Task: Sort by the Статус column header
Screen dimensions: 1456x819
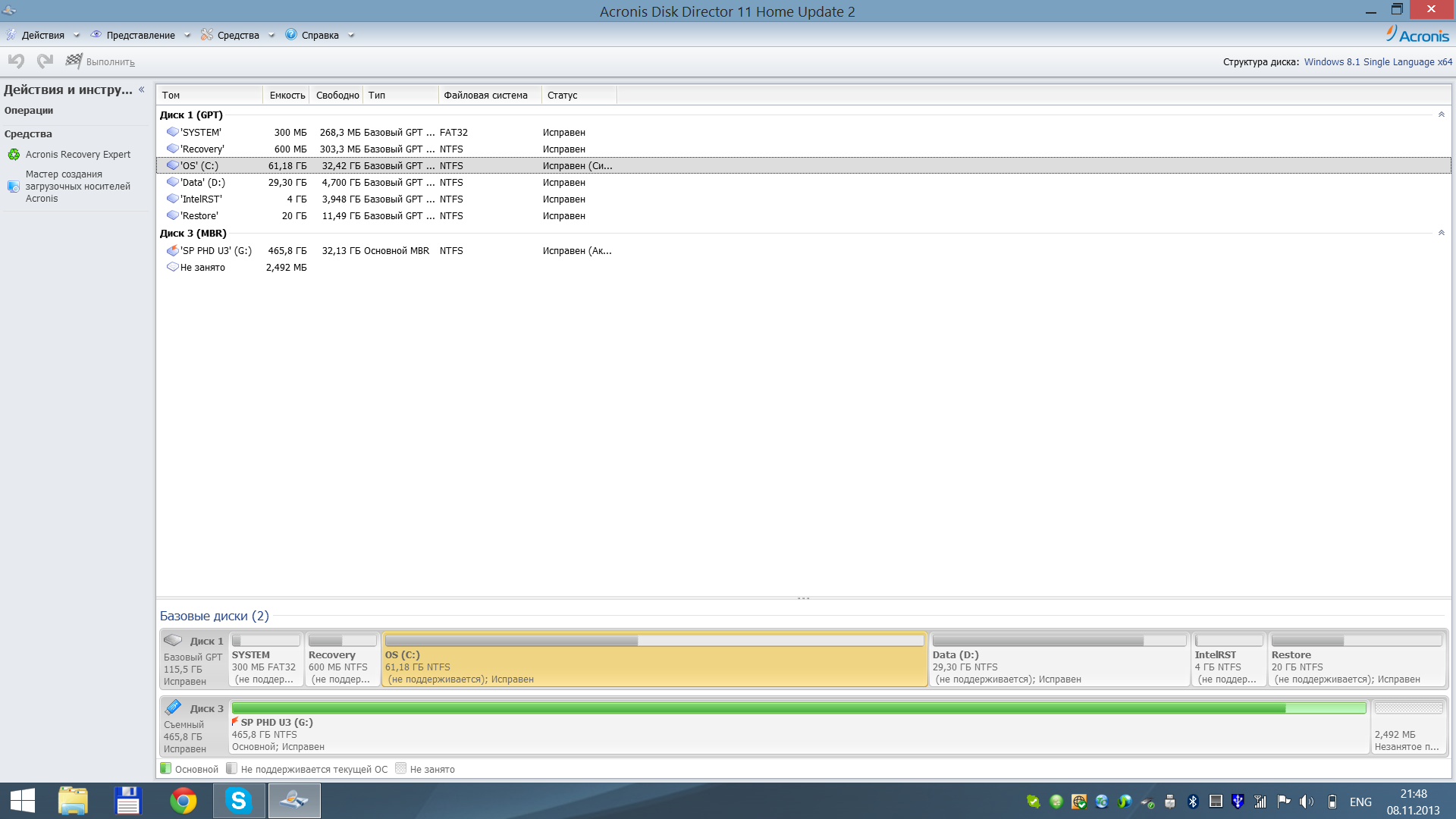Action: coord(579,95)
